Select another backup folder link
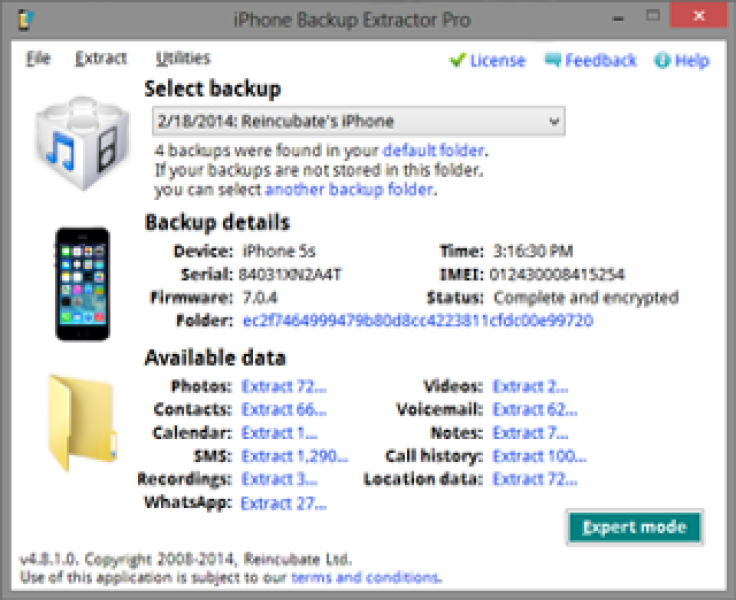 (x=349, y=189)
